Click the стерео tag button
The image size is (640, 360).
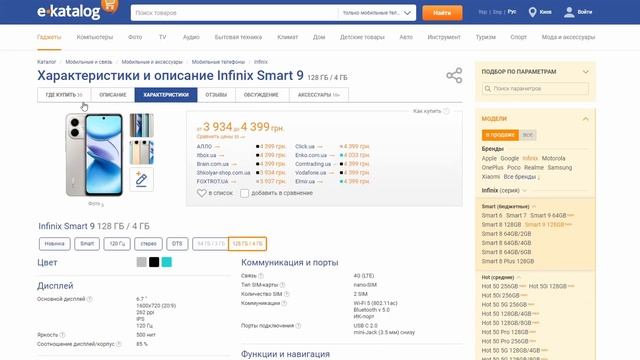[149, 244]
